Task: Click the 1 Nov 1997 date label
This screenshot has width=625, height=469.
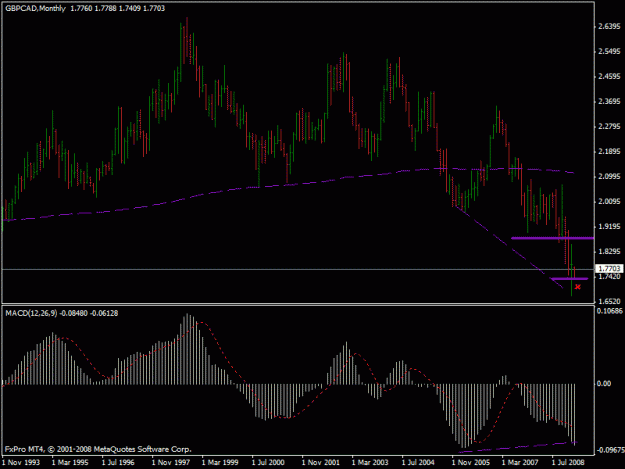Action: [x=171, y=462]
